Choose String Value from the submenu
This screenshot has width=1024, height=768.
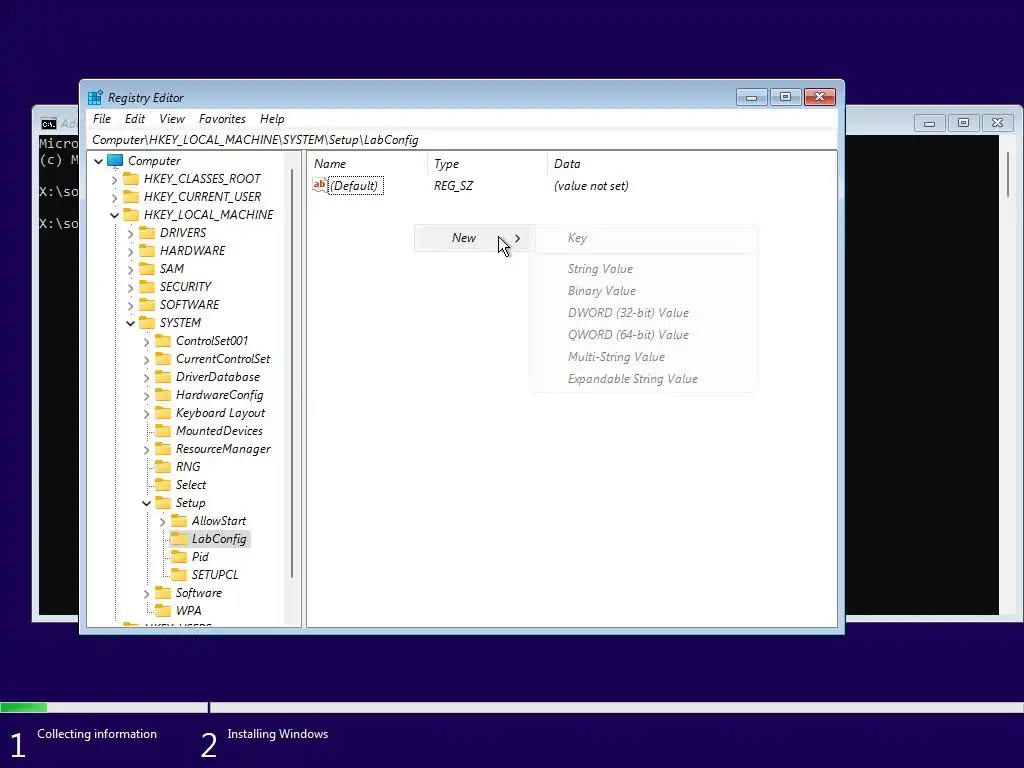[643, 269]
